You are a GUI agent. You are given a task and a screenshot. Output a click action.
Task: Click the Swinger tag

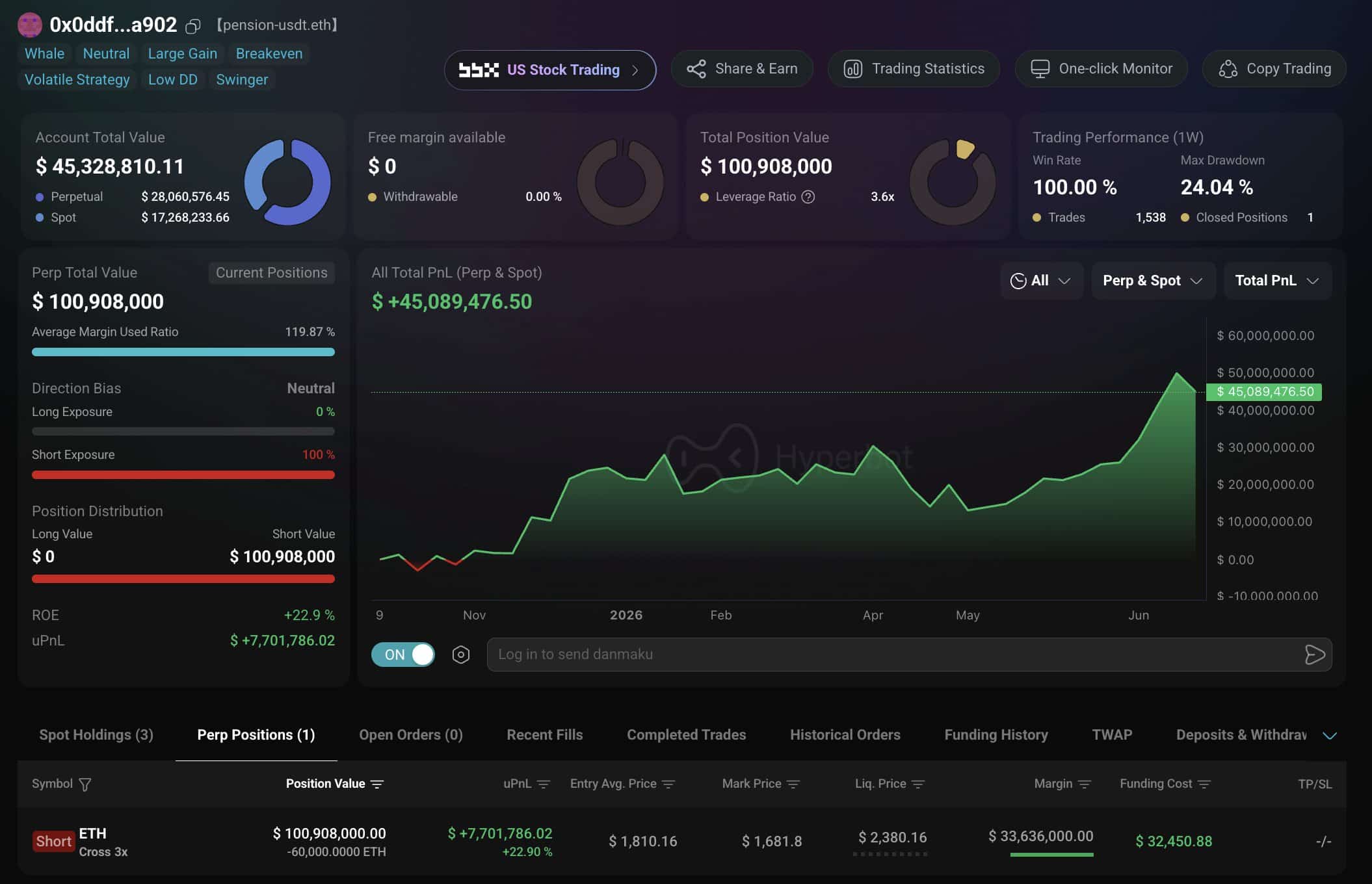coord(242,80)
